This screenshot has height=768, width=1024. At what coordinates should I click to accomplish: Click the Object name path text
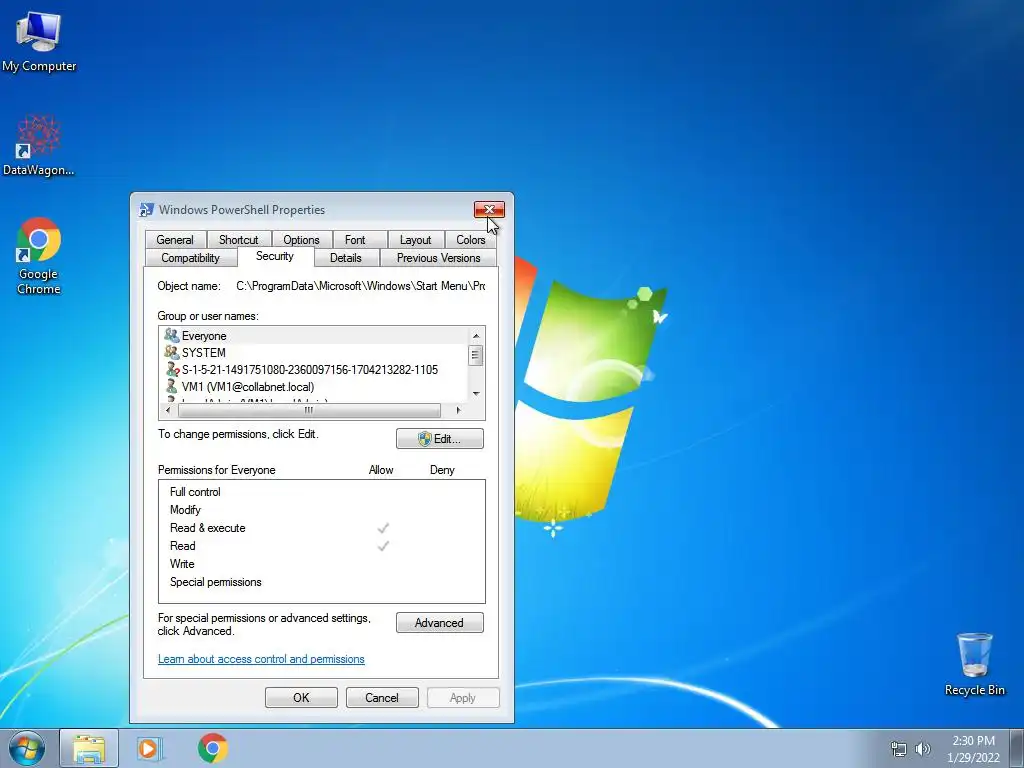tap(360, 286)
